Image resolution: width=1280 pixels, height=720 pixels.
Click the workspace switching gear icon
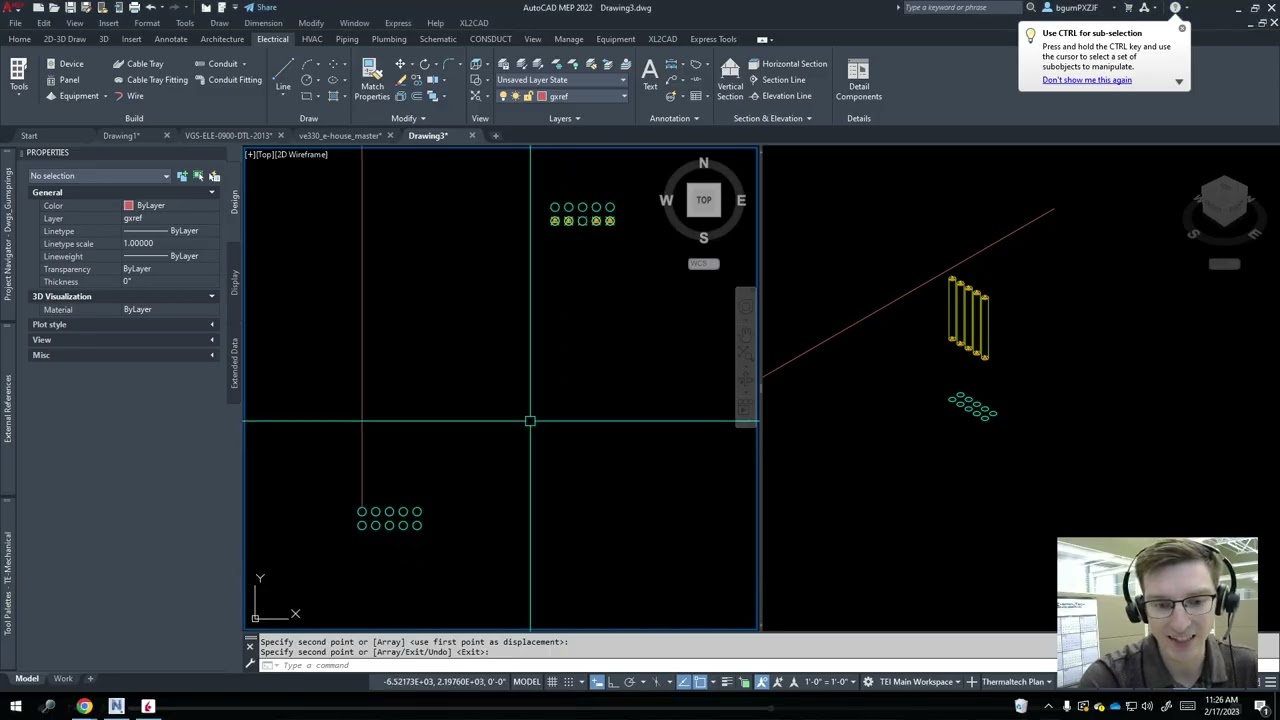click(868, 682)
